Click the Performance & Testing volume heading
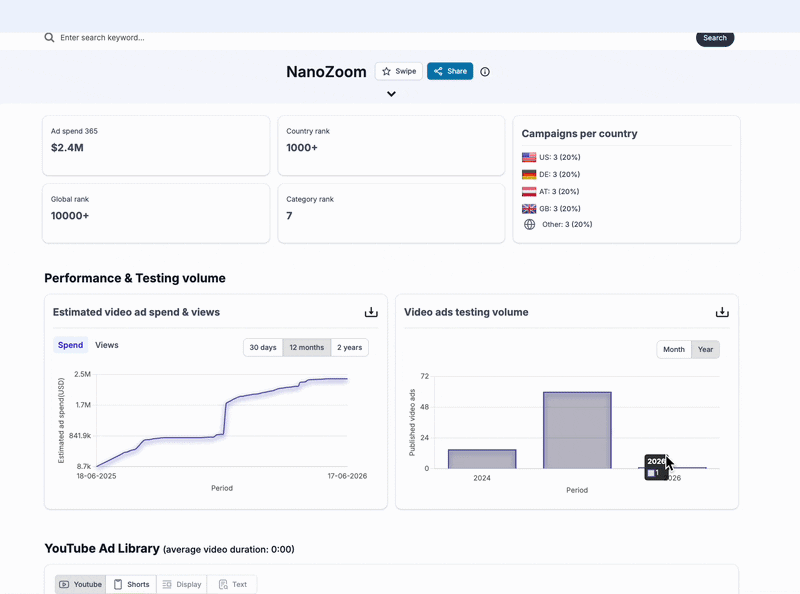This screenshot has height=594, width=800. pos(135,278)
